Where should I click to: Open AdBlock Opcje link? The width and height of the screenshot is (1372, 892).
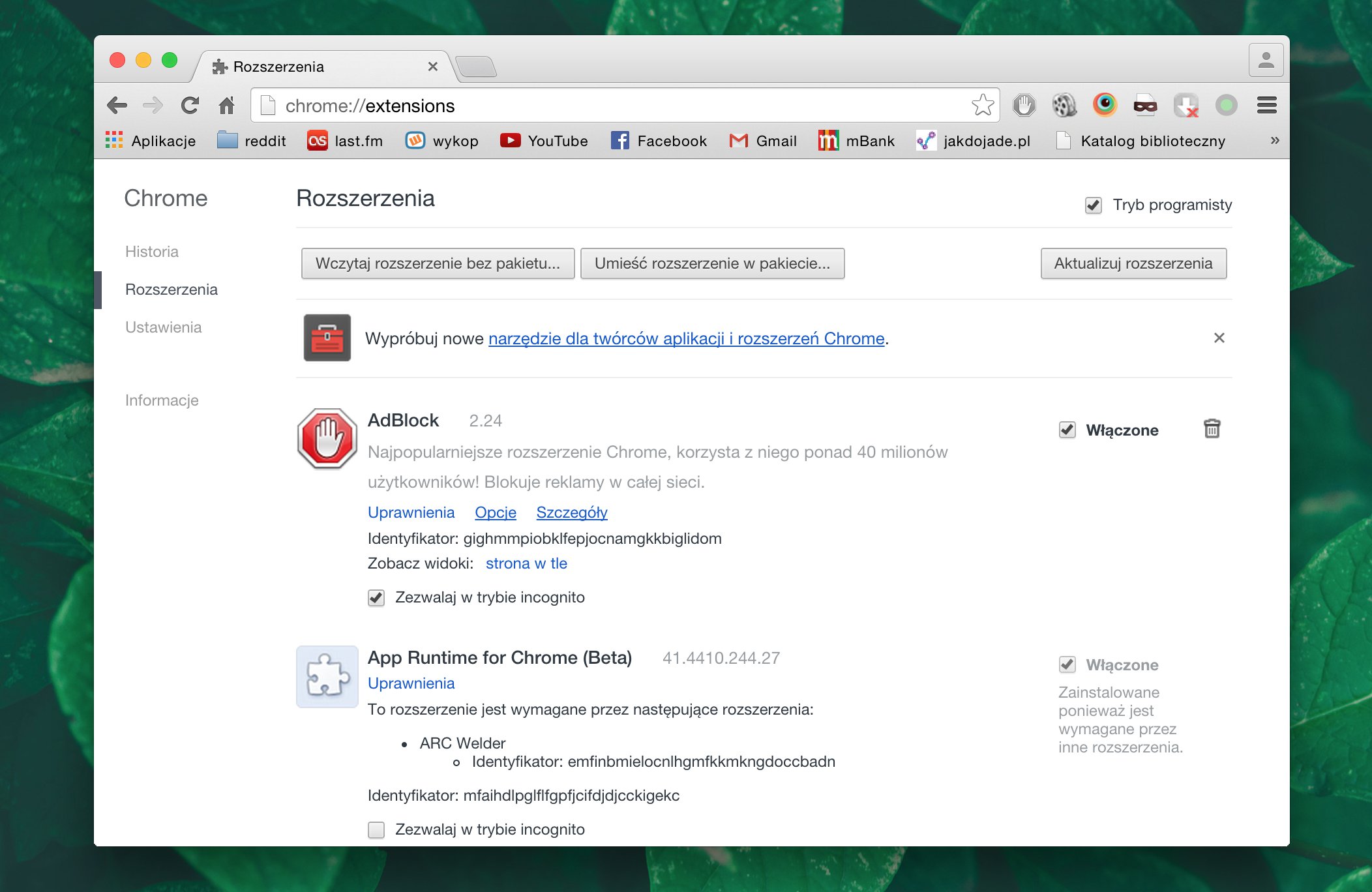495,513
